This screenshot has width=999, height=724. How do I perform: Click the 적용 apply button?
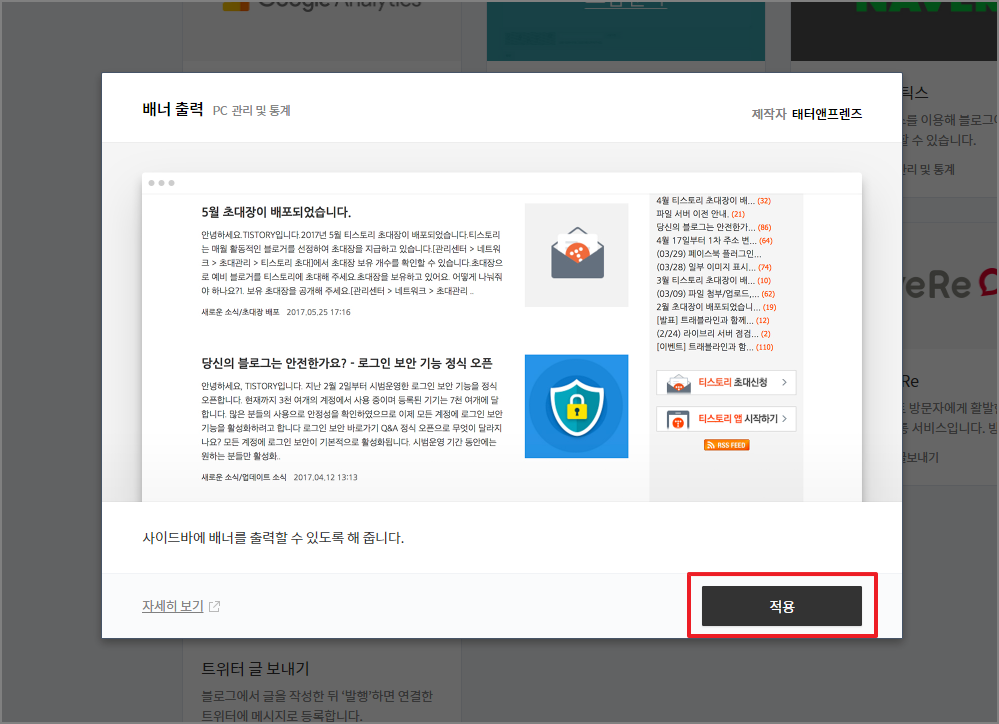point(781,605)
